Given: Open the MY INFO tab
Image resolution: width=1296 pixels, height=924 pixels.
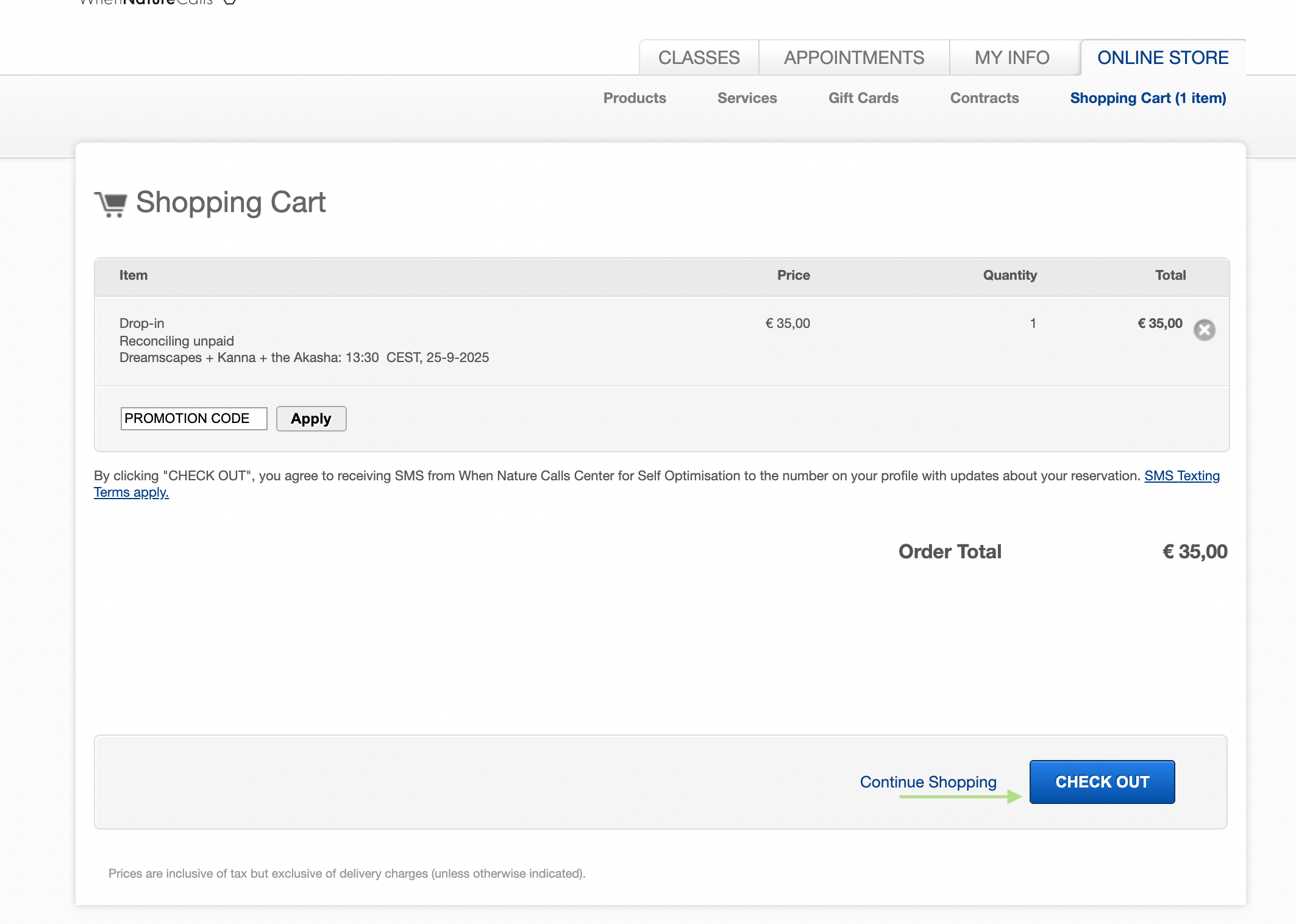Looking at the screenshot, I should (x=1011, y=58).
